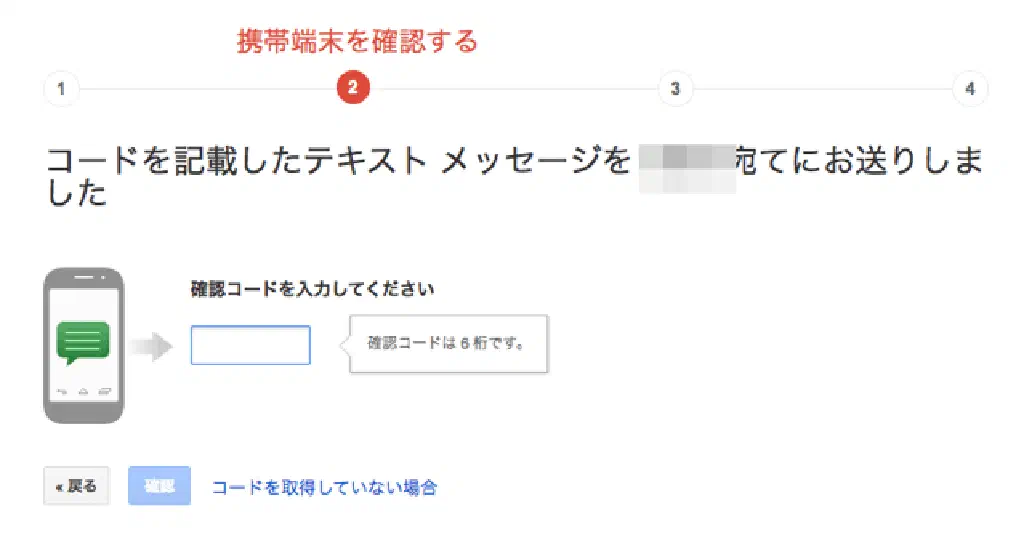Click the progress line between steps 3 and 4
The height and width of the screenshot is (535, 1024).
coord(822,89)
